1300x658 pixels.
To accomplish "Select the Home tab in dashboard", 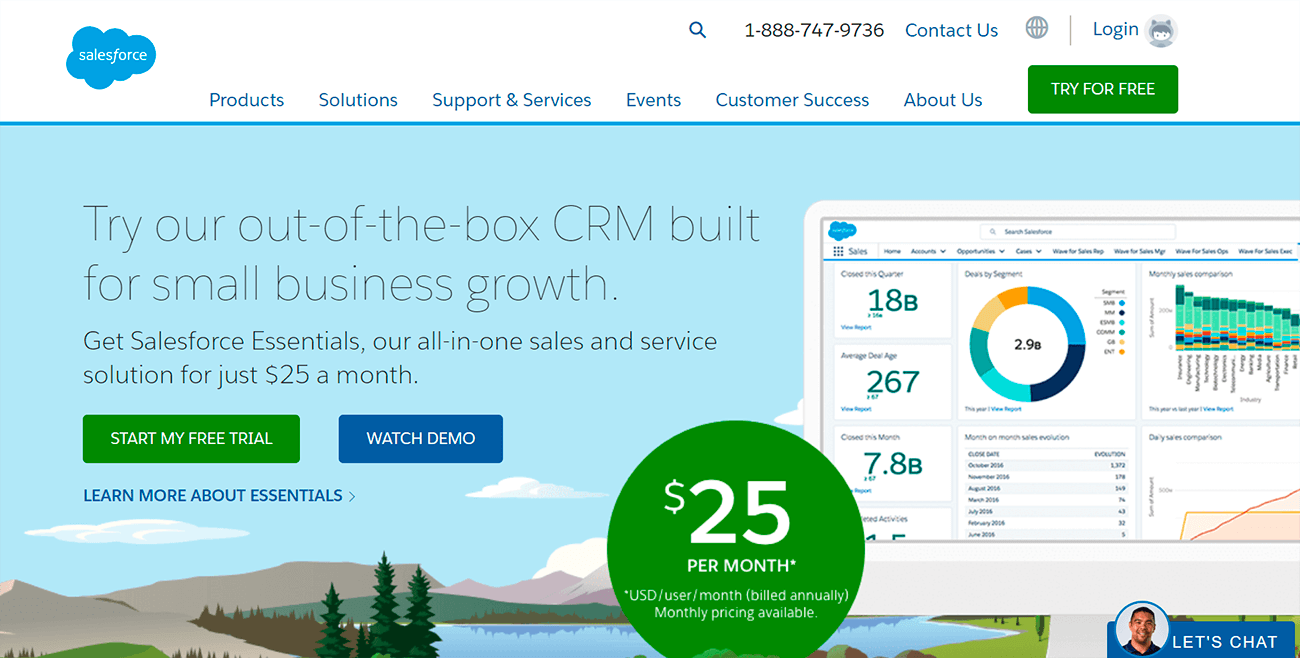I will (x=892, y=252).
